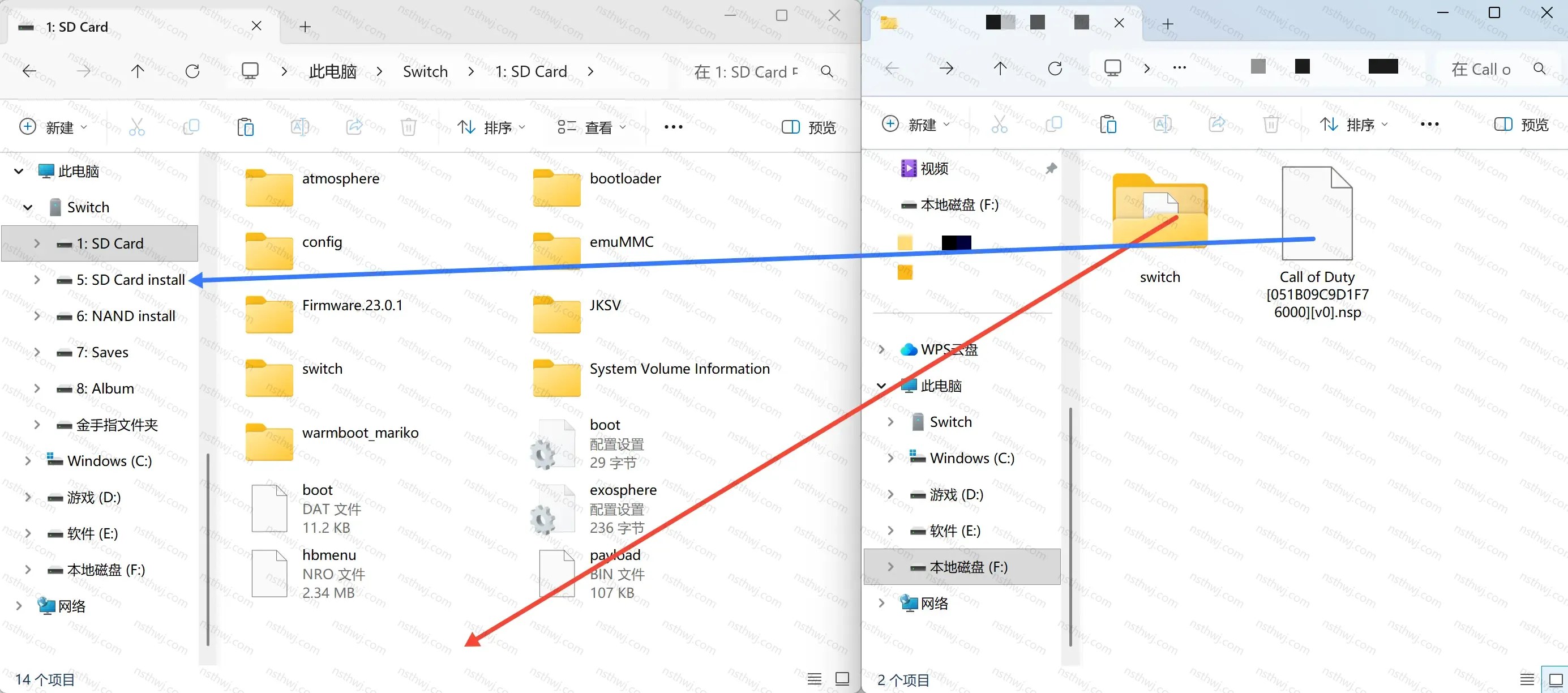Refresh the right Explorer window
The width and height of the screenshot is (1568, 693).
1055,67
